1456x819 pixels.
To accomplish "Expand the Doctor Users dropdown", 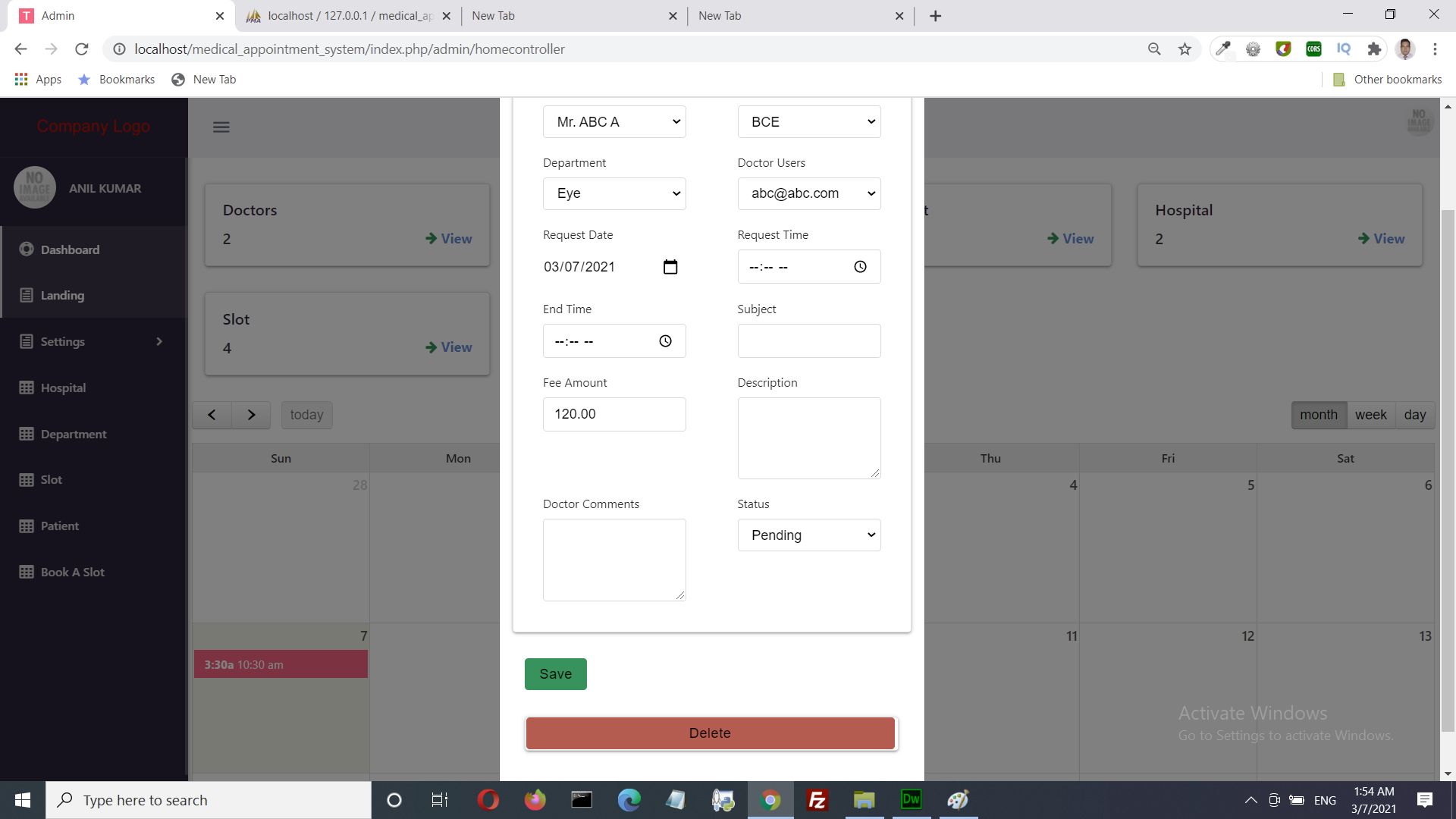I will pyautogui.click(x=808, y=193).
